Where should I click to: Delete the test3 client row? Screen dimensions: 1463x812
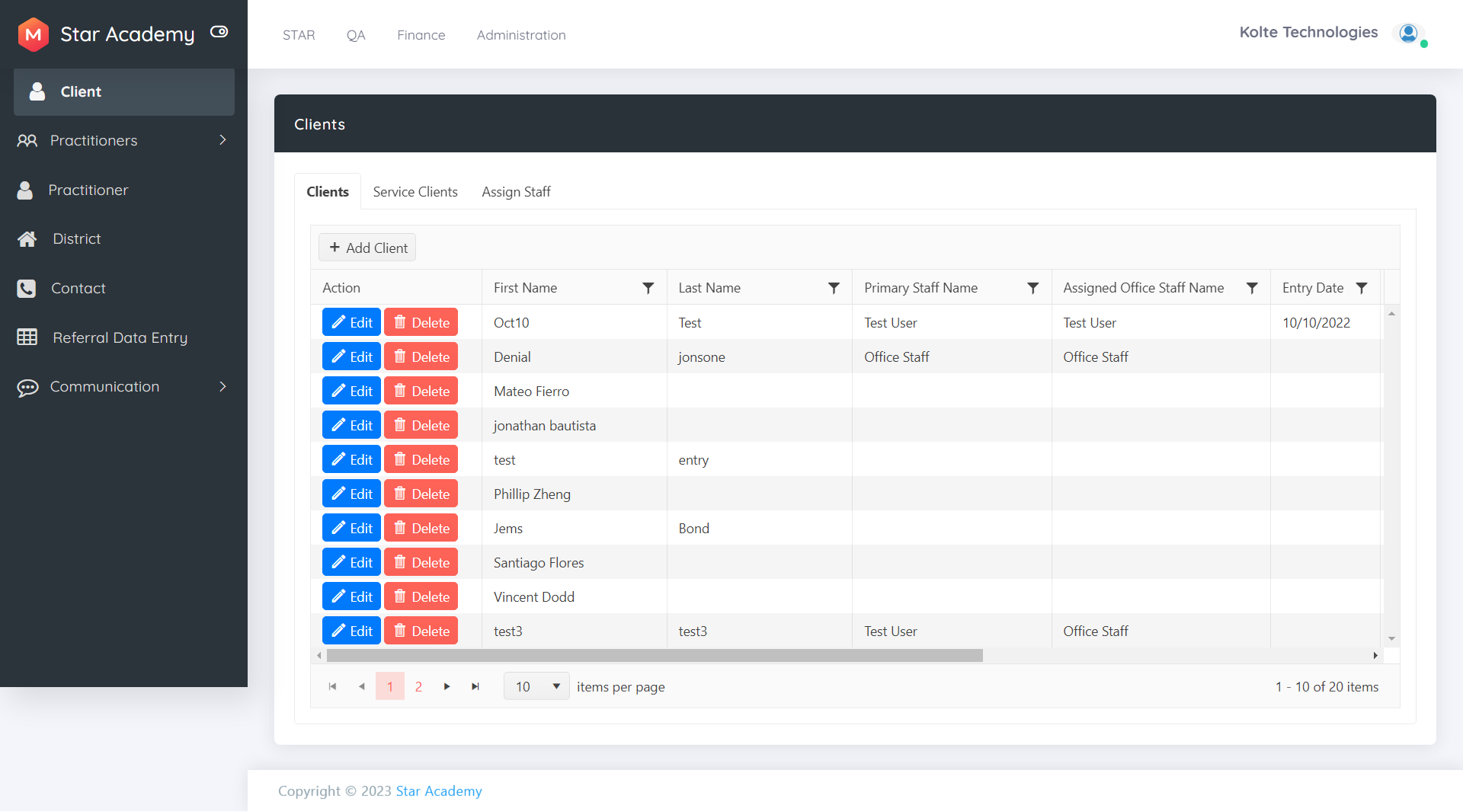coord(421,631)
